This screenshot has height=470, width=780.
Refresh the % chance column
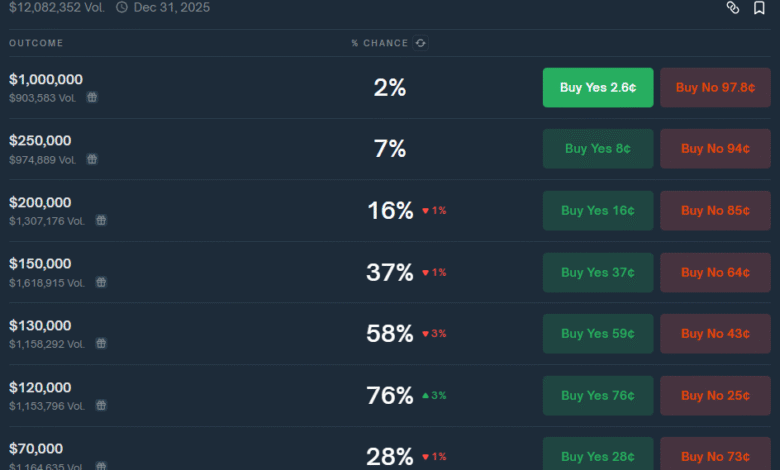click(x=420, y=43)
